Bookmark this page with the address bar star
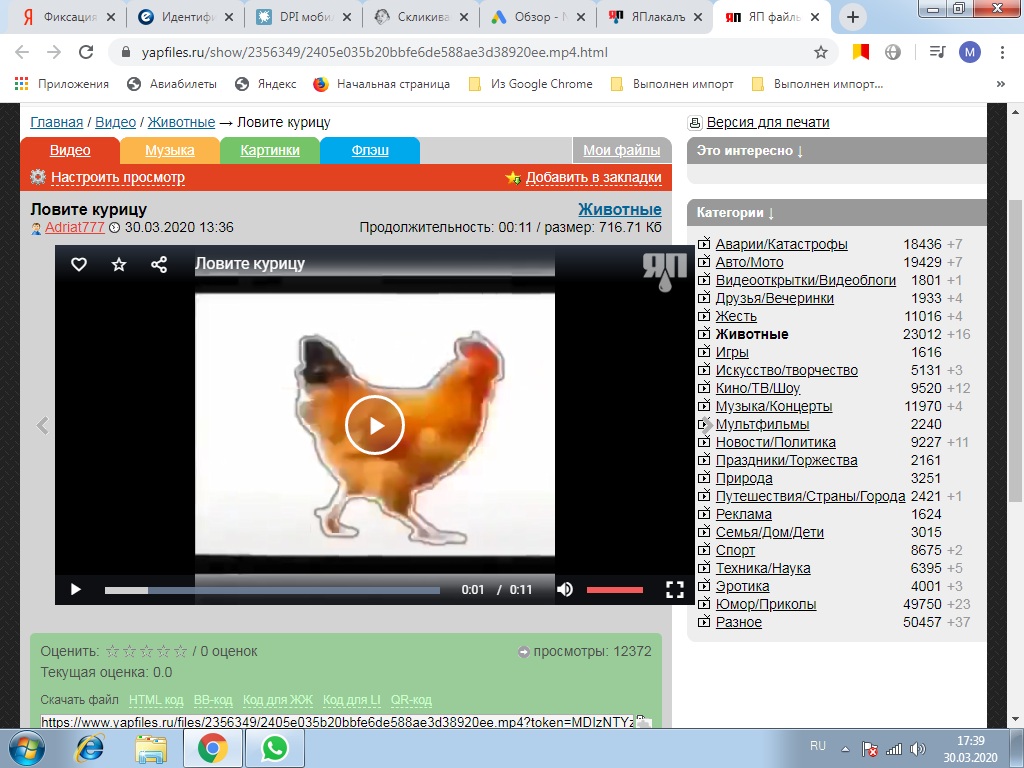The width and height of the screenshot is (1024, 768). 821,52
